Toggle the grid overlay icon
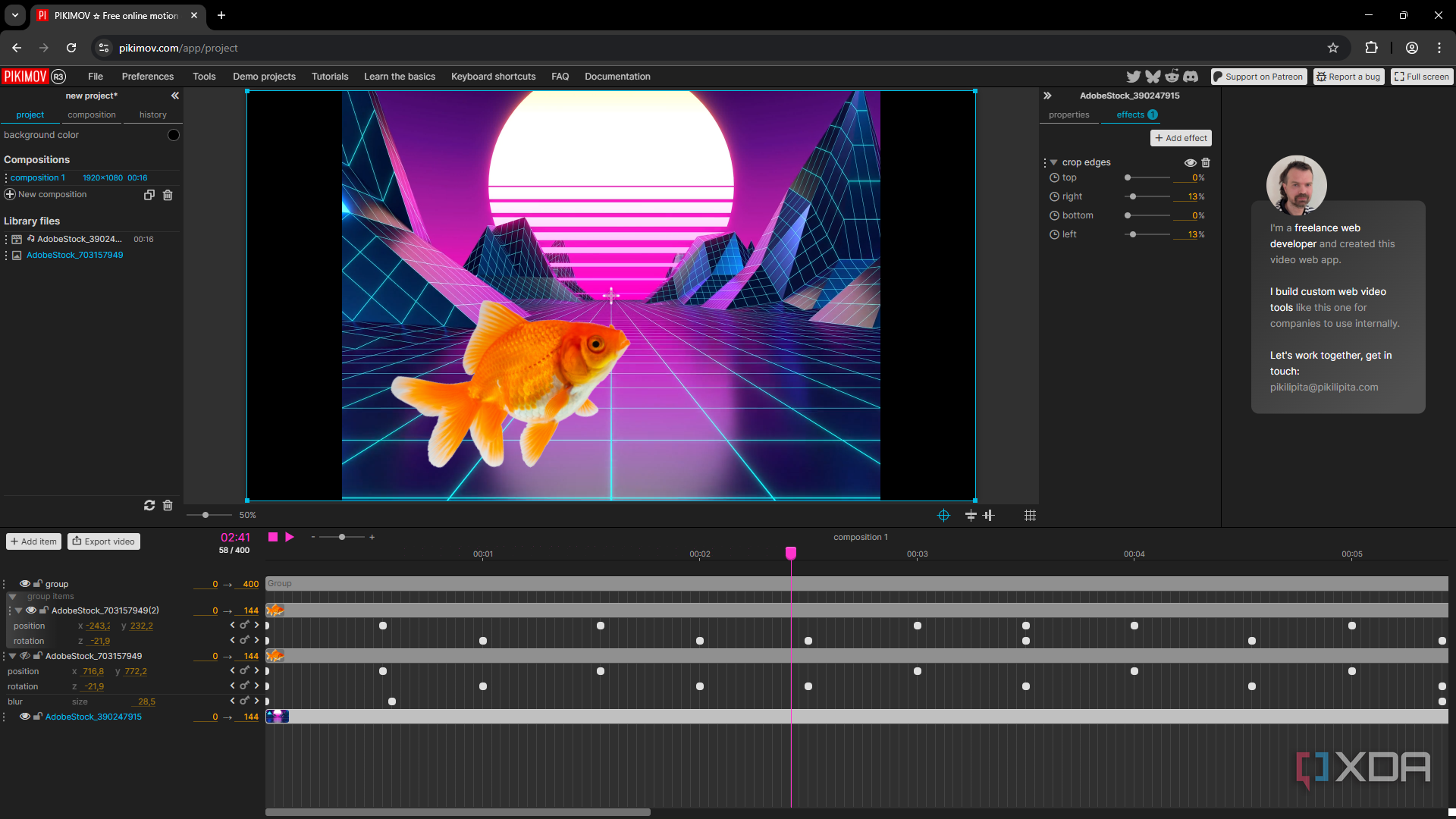This screenshot has width=1456, height=819. coord(1030,516)
